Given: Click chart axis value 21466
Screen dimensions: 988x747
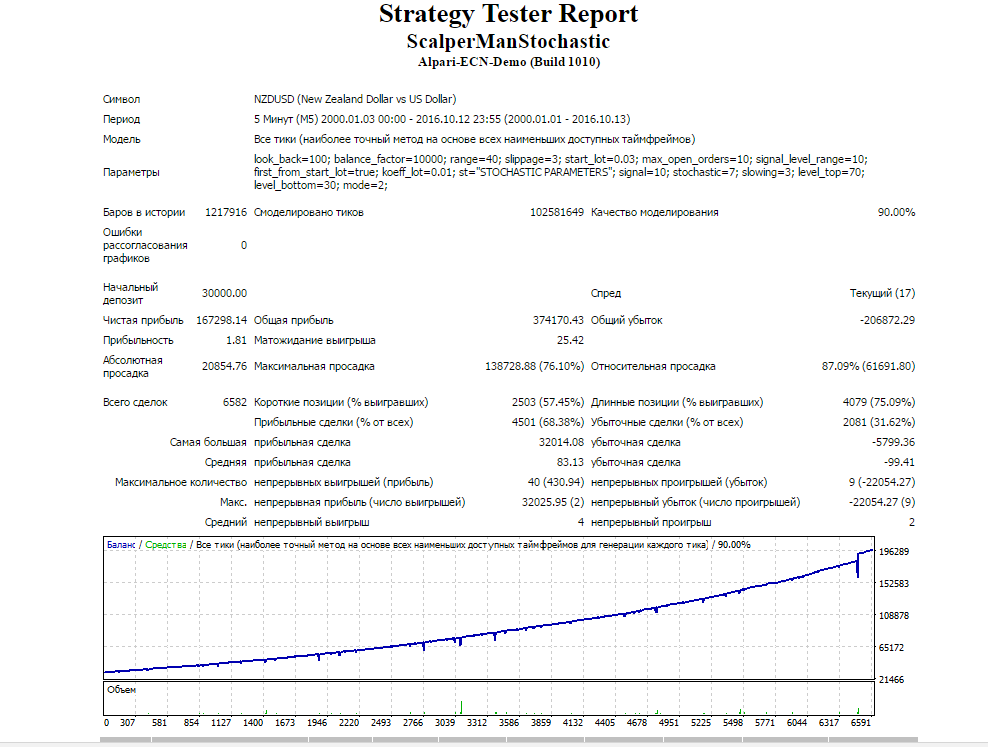Looking at the screenshot, I should click(x=891, y=680).
